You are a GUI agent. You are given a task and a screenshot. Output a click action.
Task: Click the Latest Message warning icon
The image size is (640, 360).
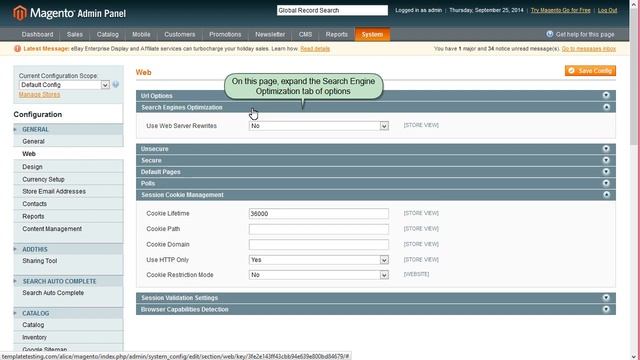[17, 49]
